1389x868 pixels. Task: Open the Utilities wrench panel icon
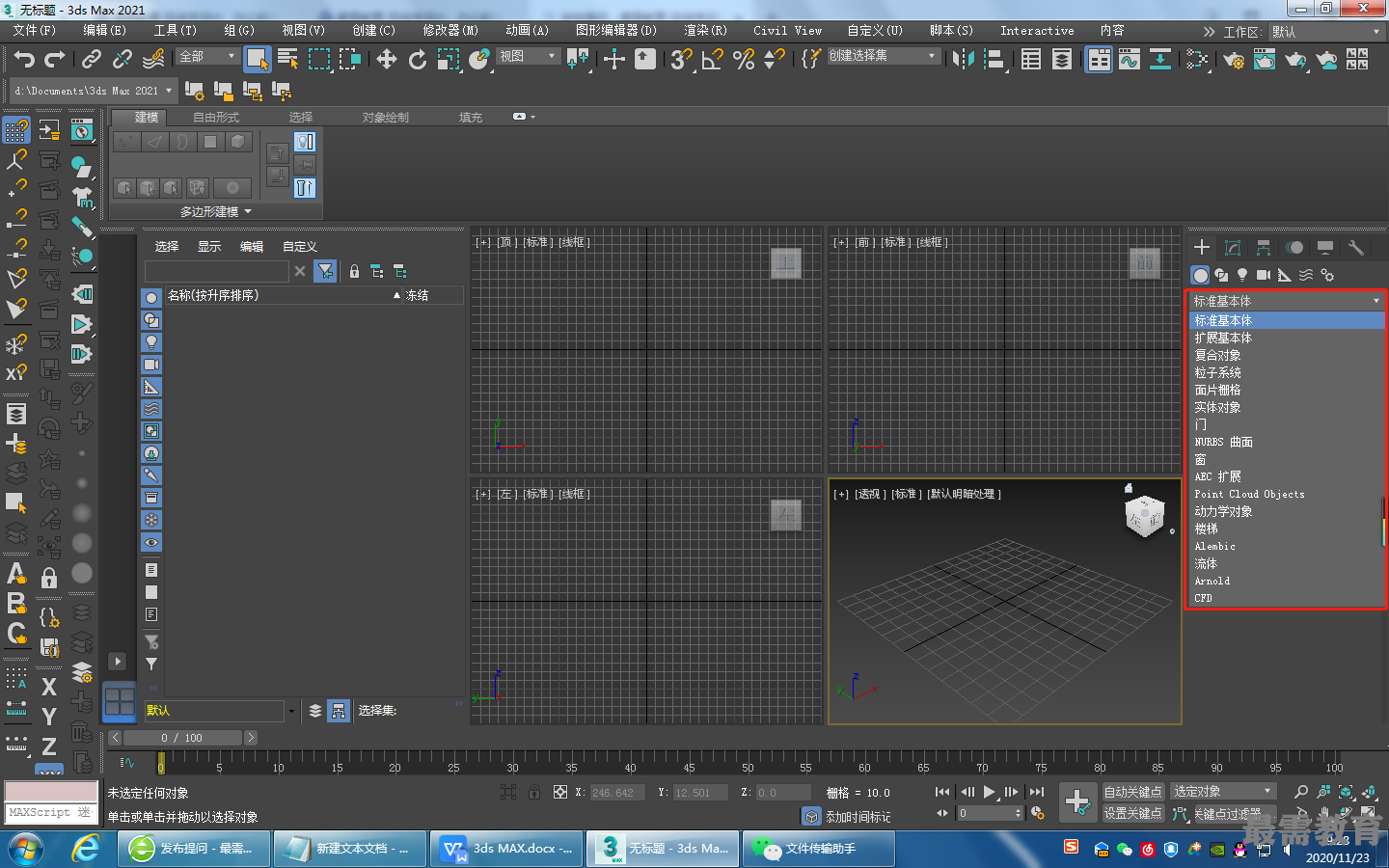tap(1356, 248)
